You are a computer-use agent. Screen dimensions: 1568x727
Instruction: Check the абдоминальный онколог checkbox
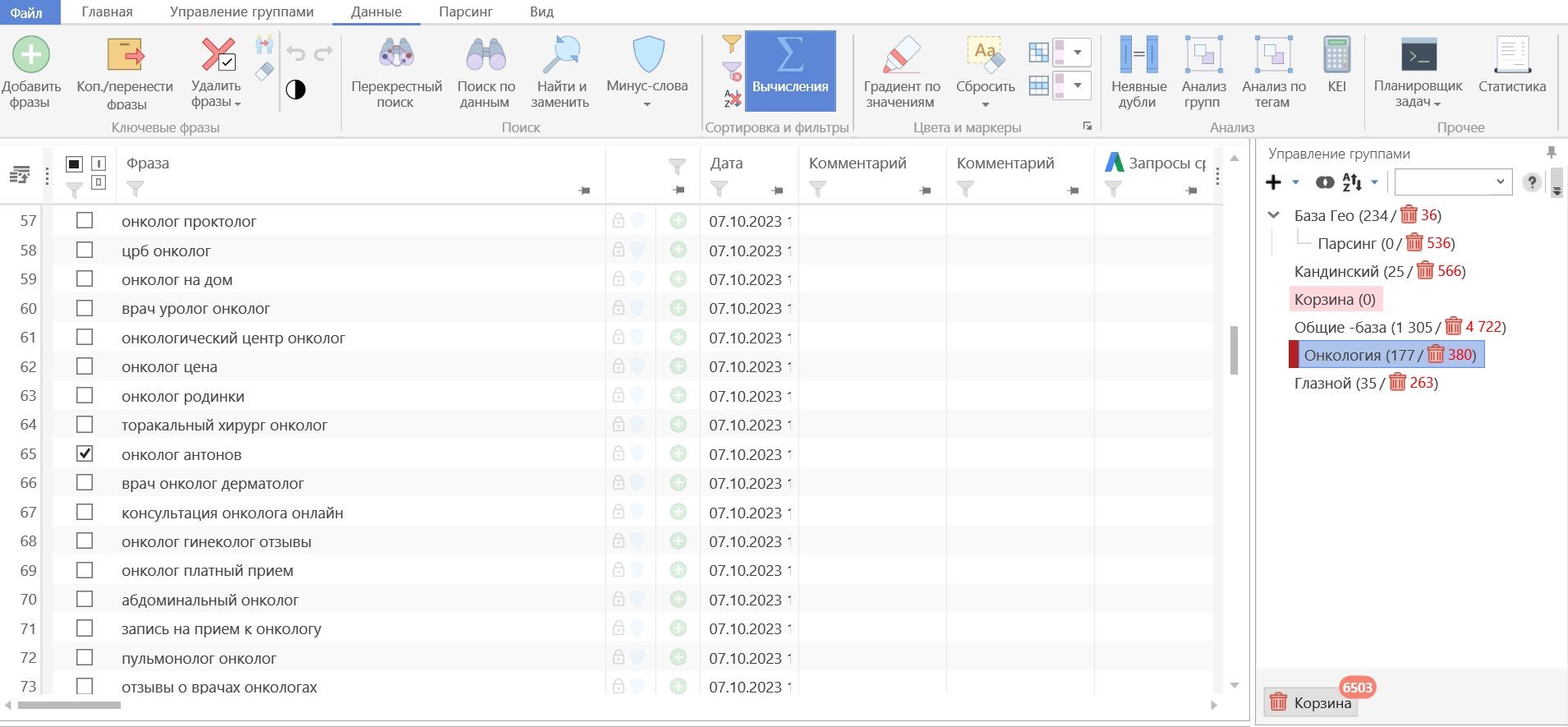85,599
